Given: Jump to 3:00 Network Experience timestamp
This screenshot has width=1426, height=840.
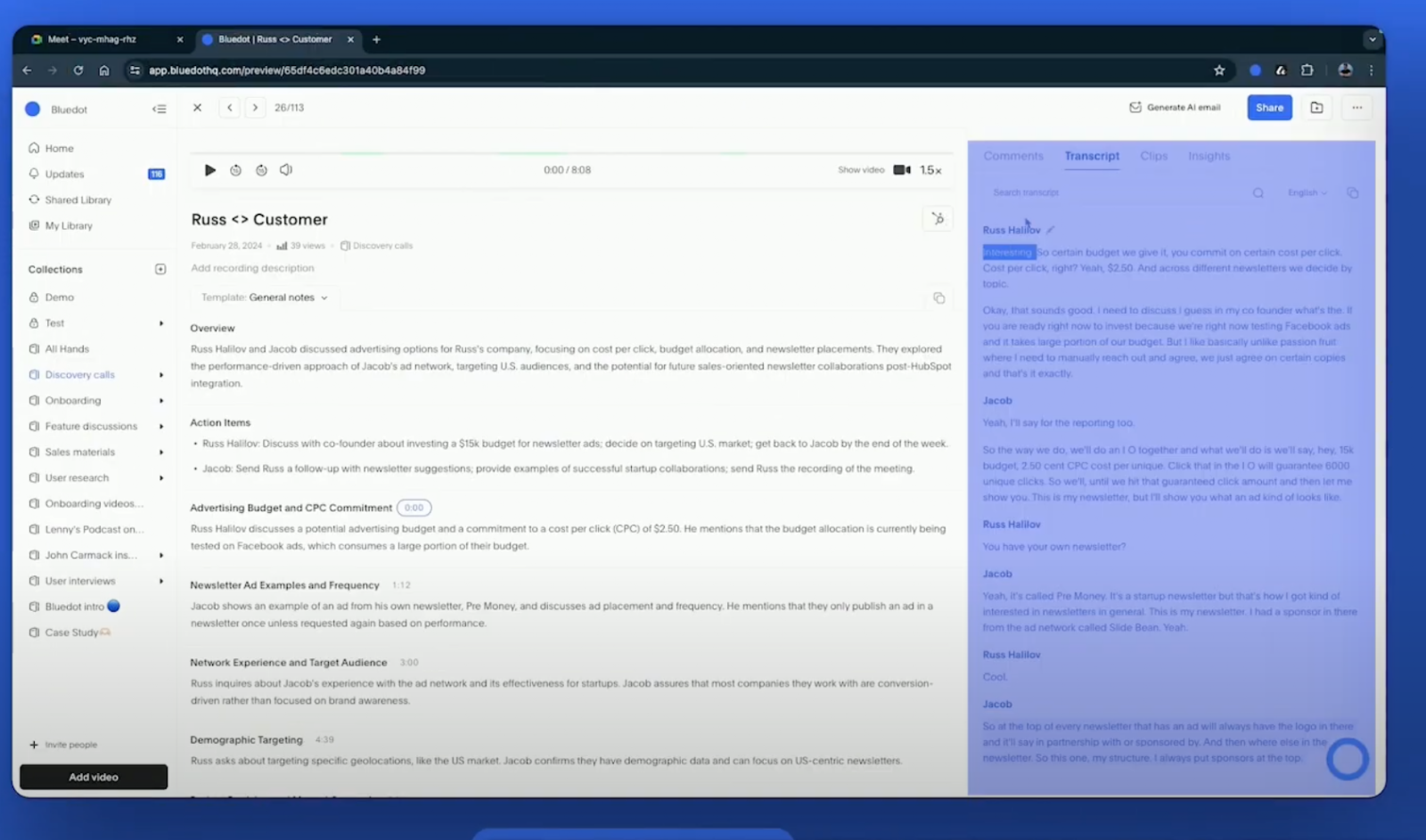Looking at the screenshot, I should [x=409, y=663].
